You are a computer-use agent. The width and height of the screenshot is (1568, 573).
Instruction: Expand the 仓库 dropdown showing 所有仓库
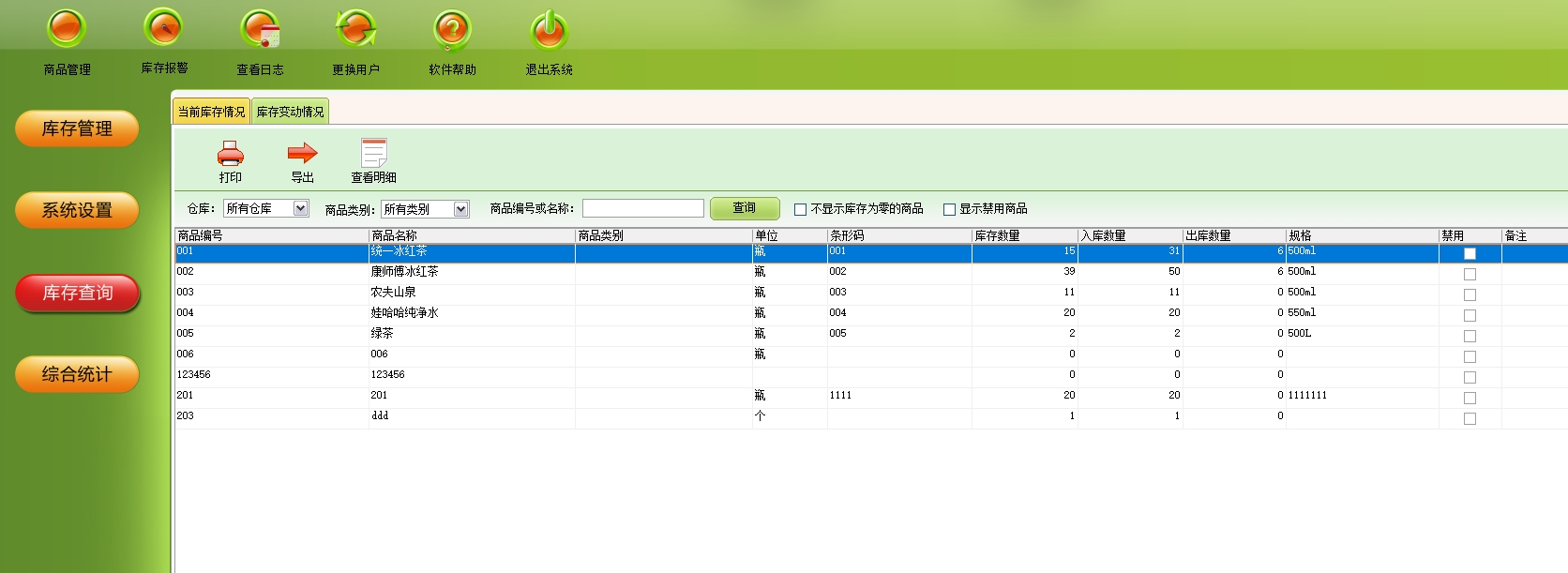click(x=300, y=208)
